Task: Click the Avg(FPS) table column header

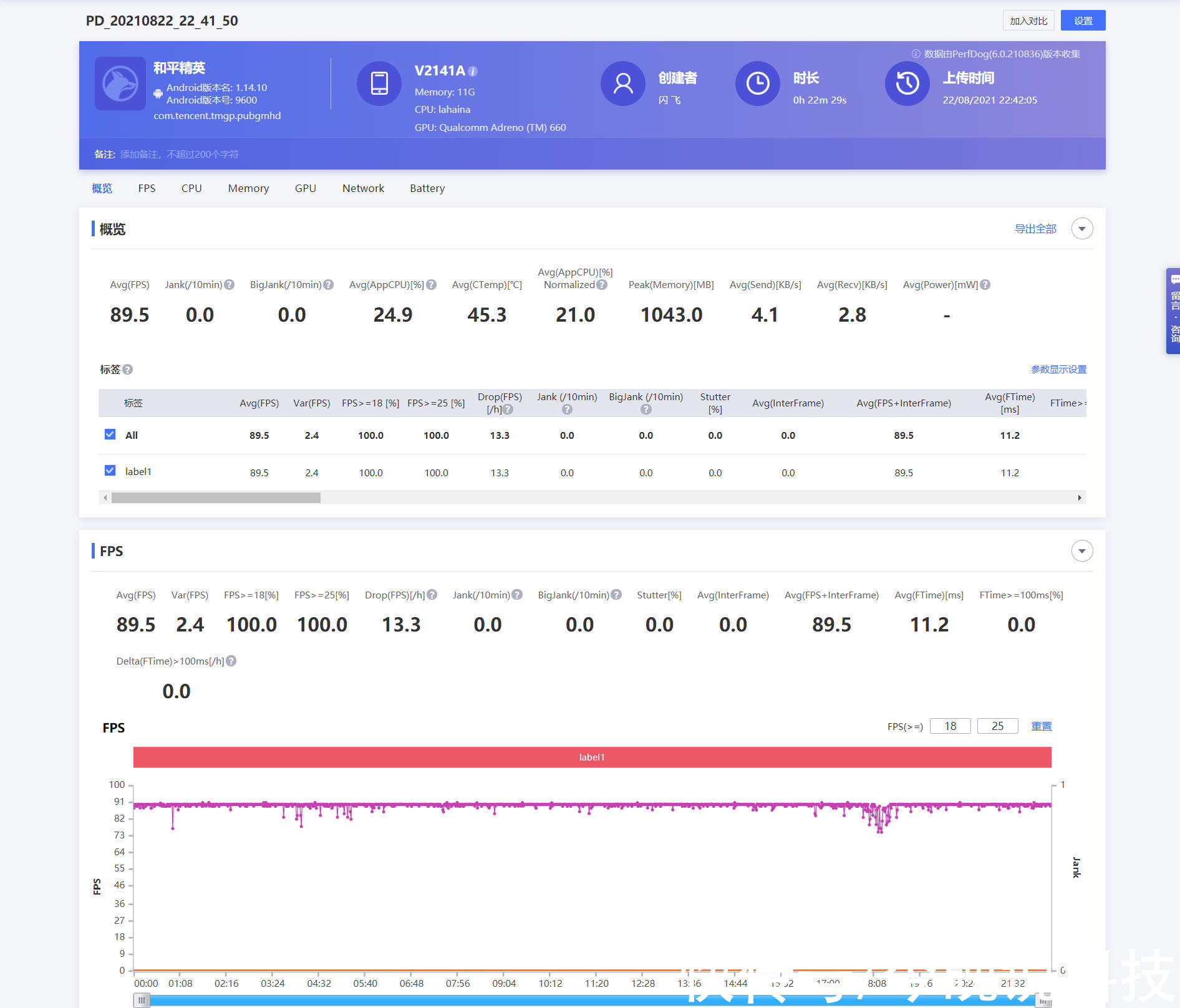Action: (259, 403)
